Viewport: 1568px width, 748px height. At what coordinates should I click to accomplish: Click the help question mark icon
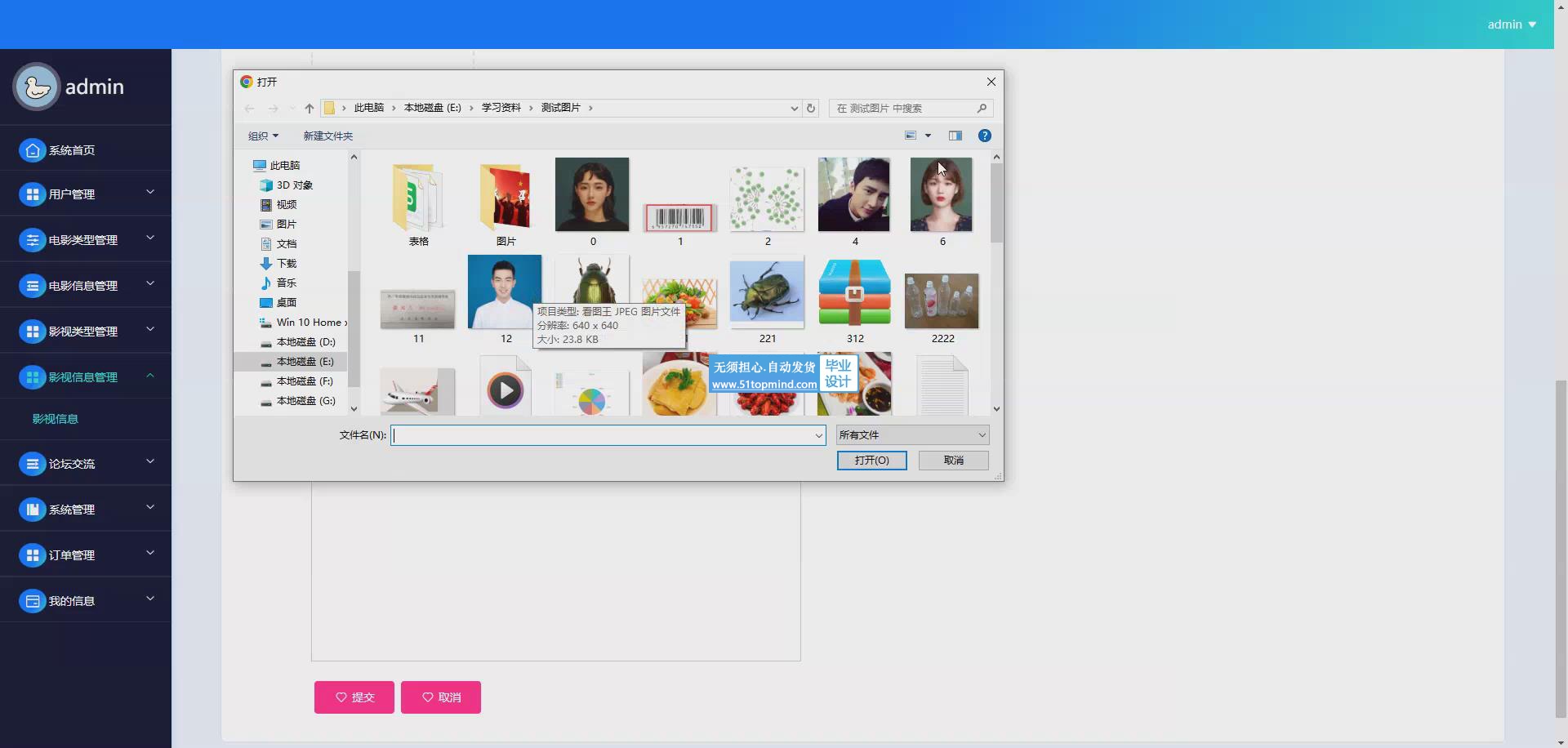coord(985,136)
